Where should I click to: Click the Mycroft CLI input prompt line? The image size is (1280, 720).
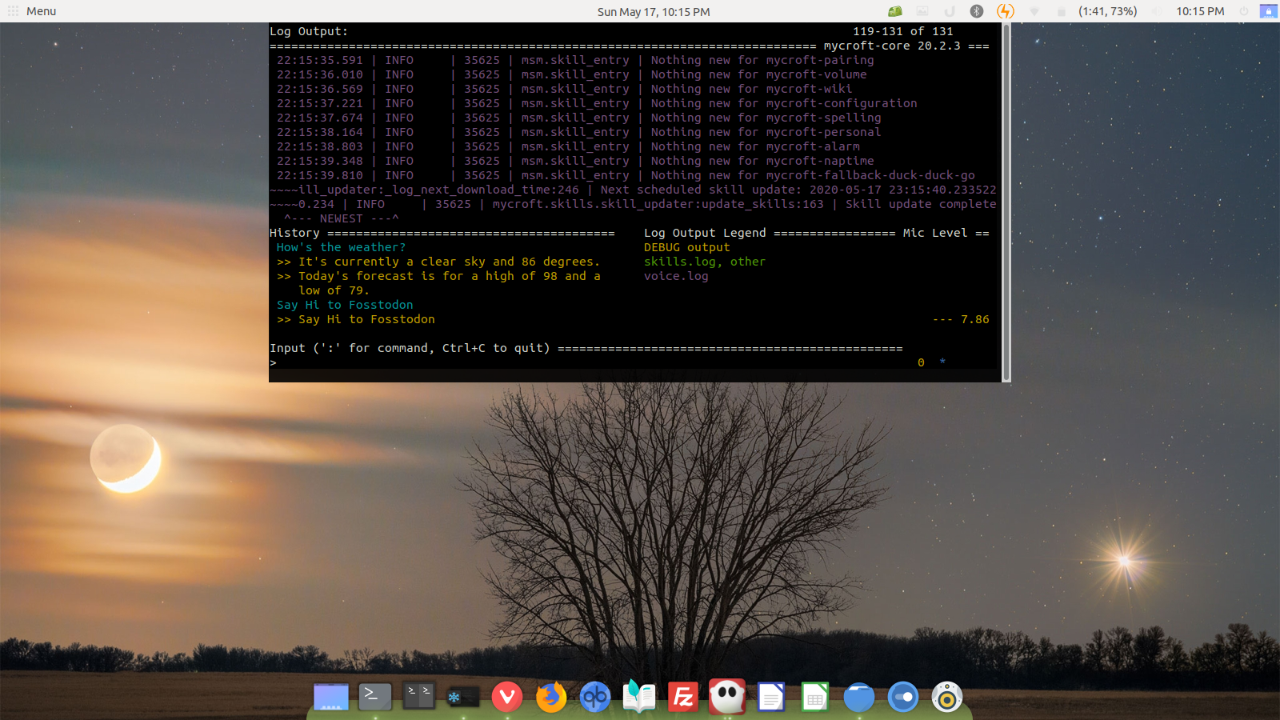point(590,363)
